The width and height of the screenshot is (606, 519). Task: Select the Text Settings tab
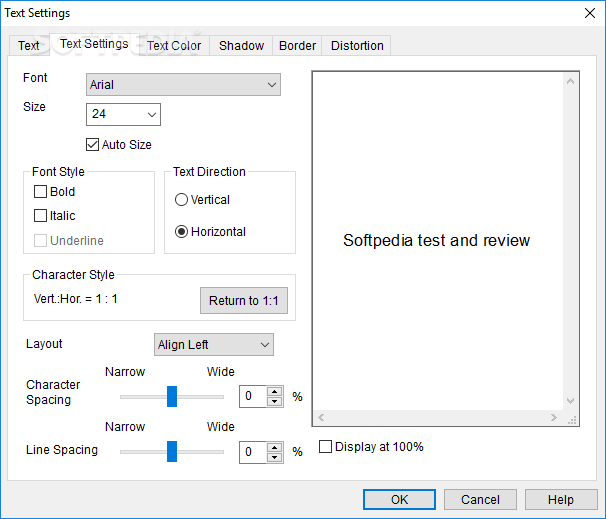click(x=94, y=44)
